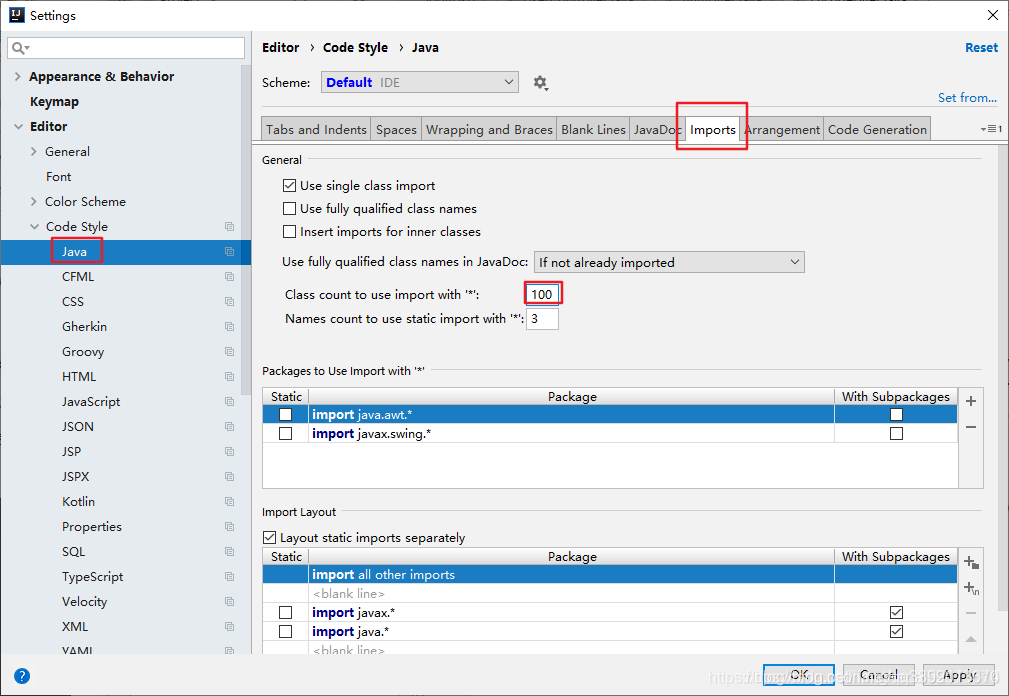1009x696 pixels.
Task: Click copy icon beside CFML
Action: 229,277
